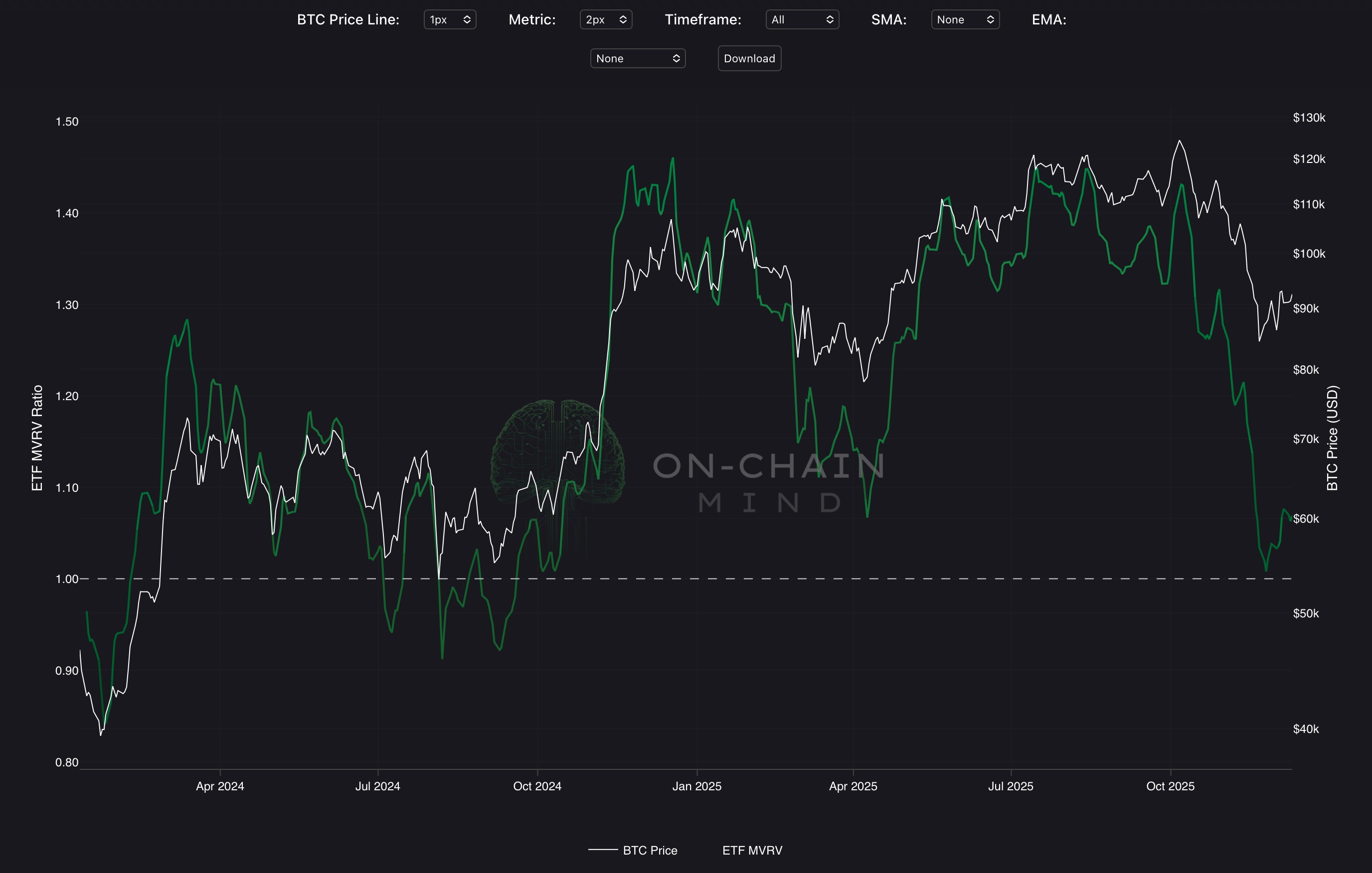Toggle BTC Price series via legend label

[650, 850]
